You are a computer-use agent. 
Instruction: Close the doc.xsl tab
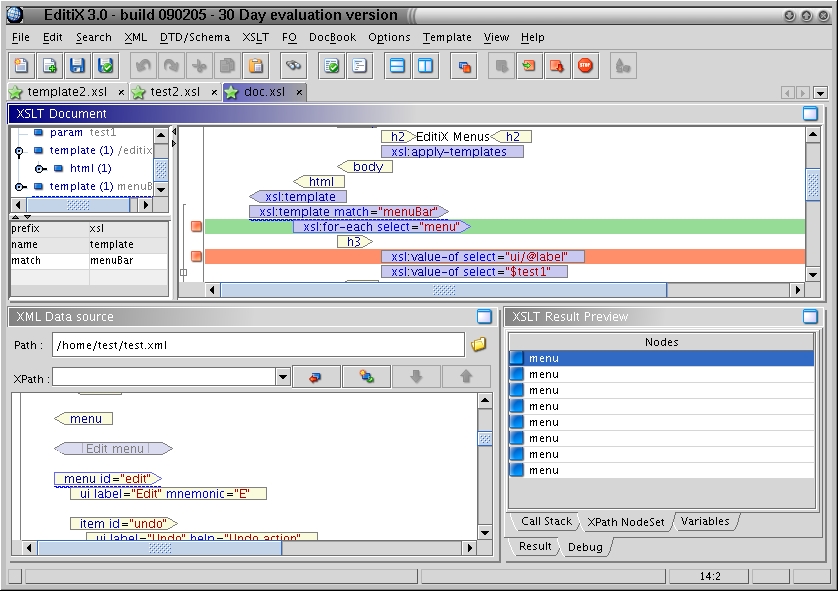(299, 92)
